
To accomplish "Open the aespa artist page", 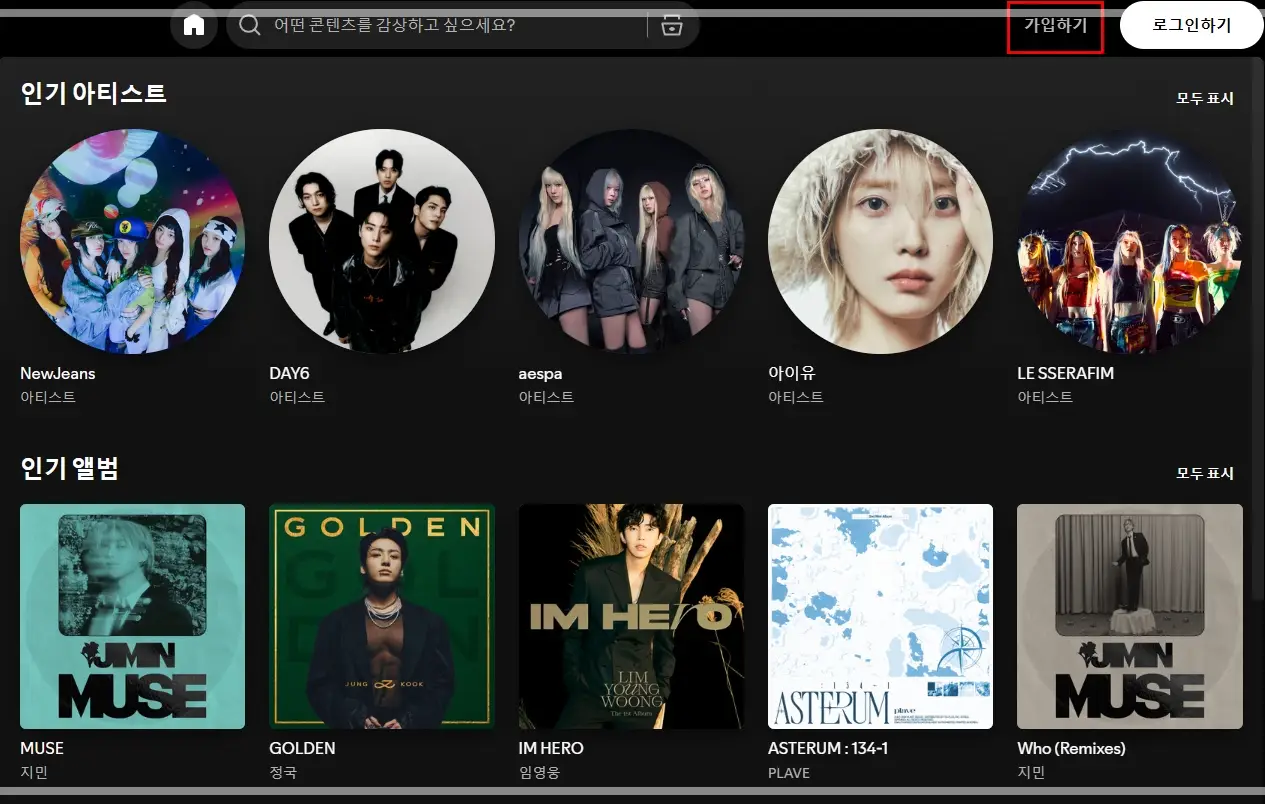I will tap(631, 242).
